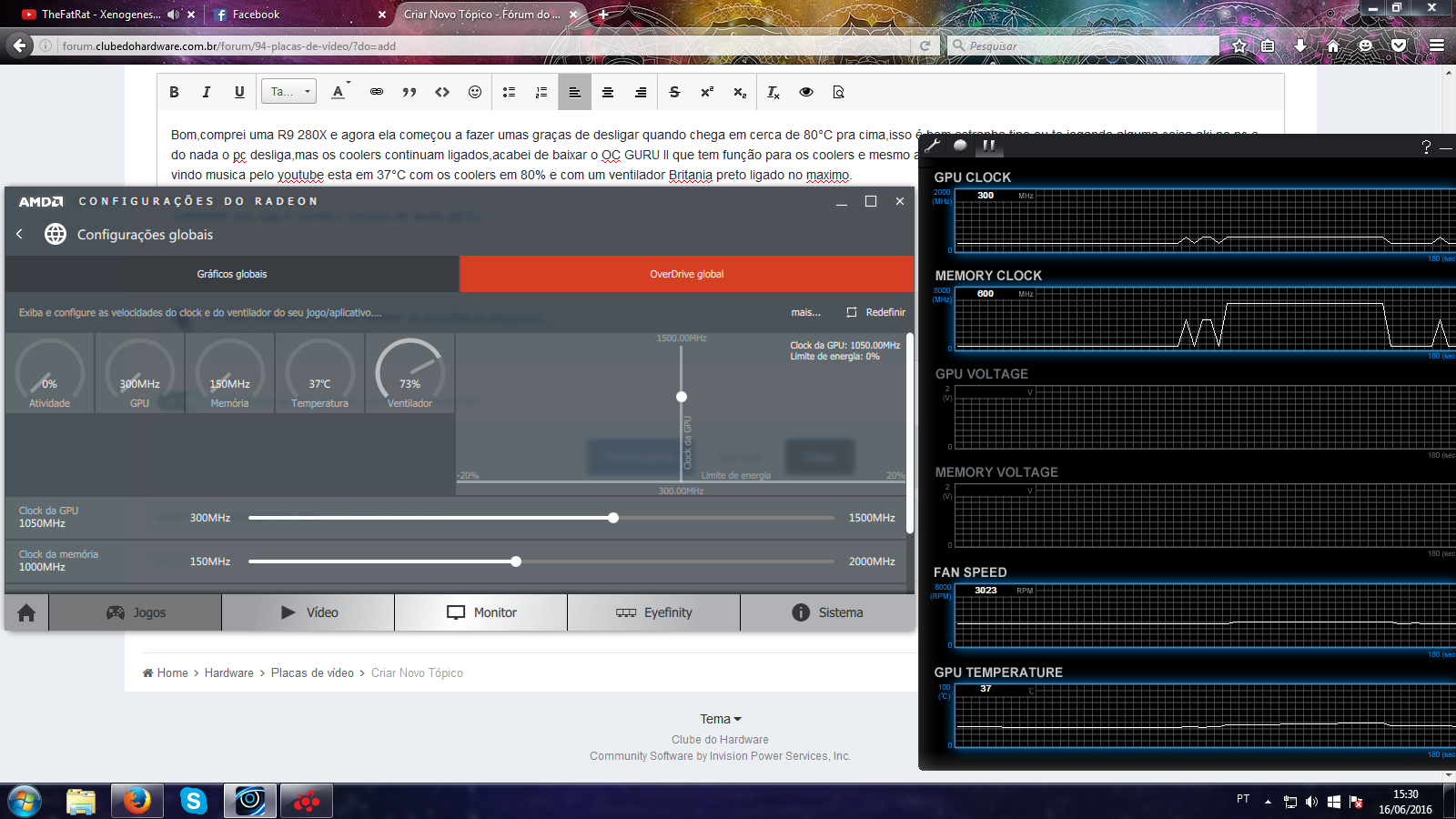Open the Sistema section
Screen dimensions: 1456x819
827,612
